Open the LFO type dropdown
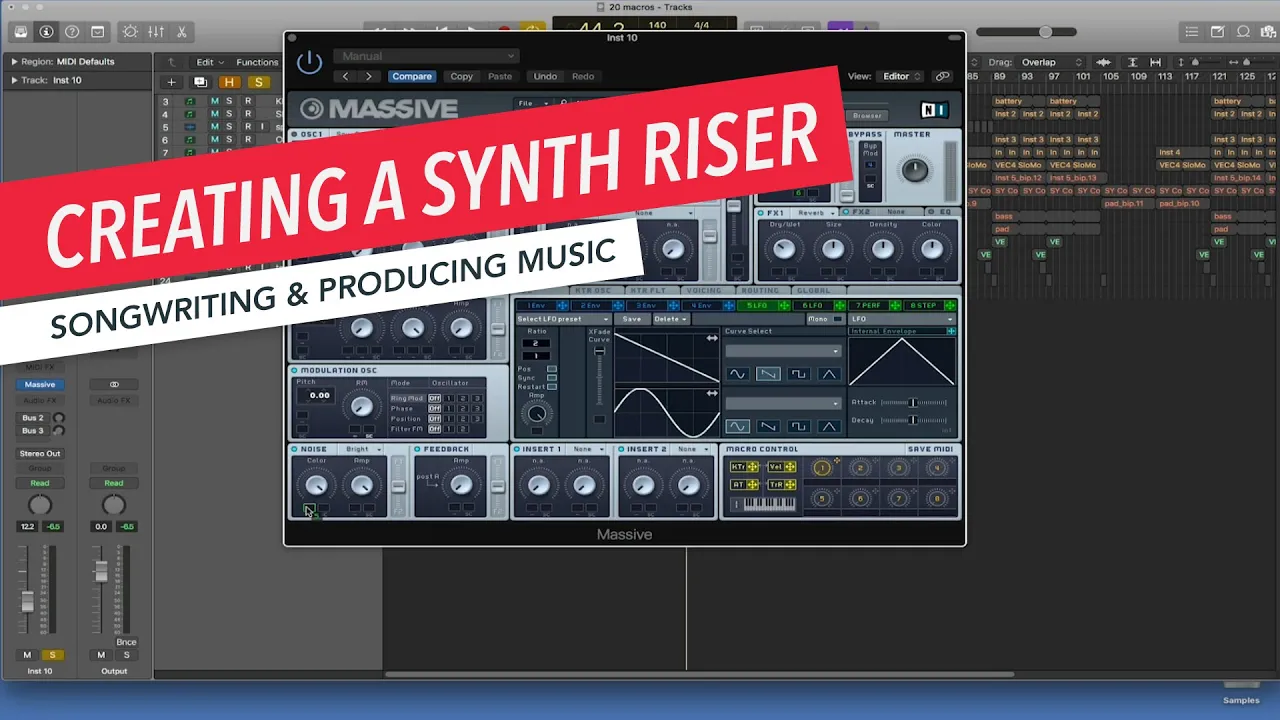 pyautogui.click(x=902, y=319)
